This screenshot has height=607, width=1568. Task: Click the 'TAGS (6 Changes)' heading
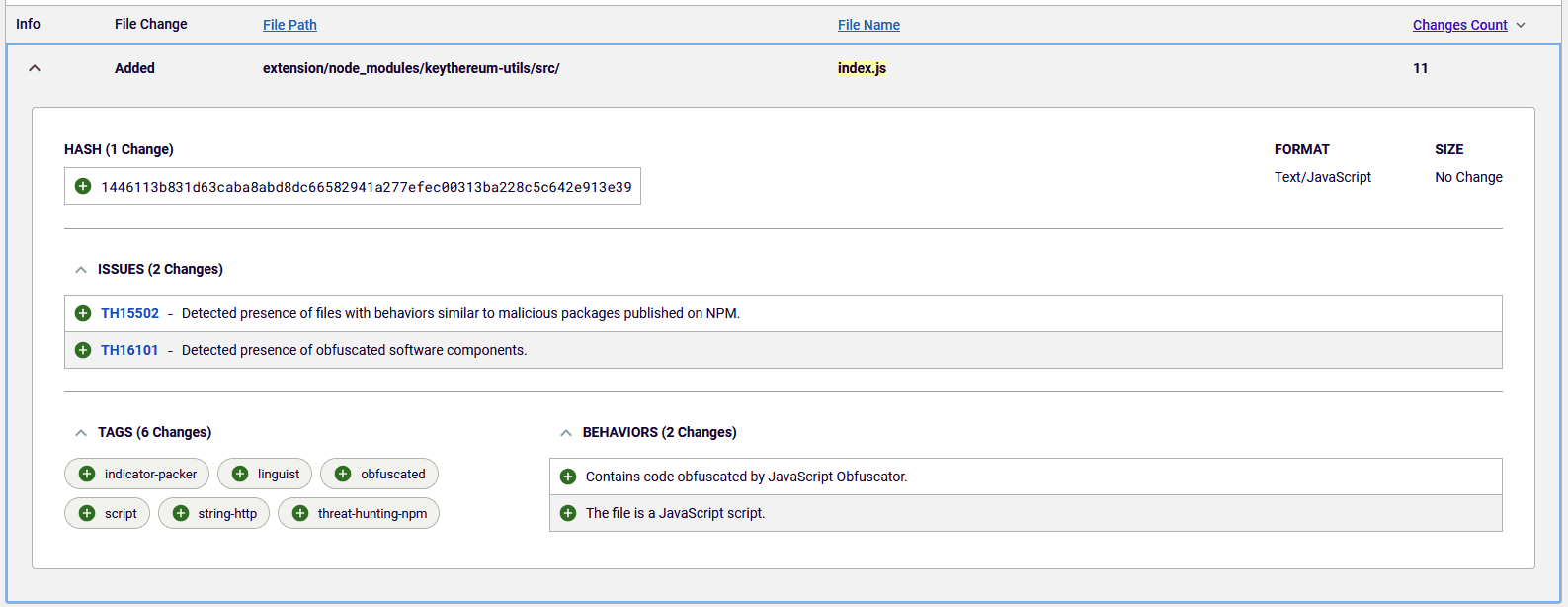(154, 432)
